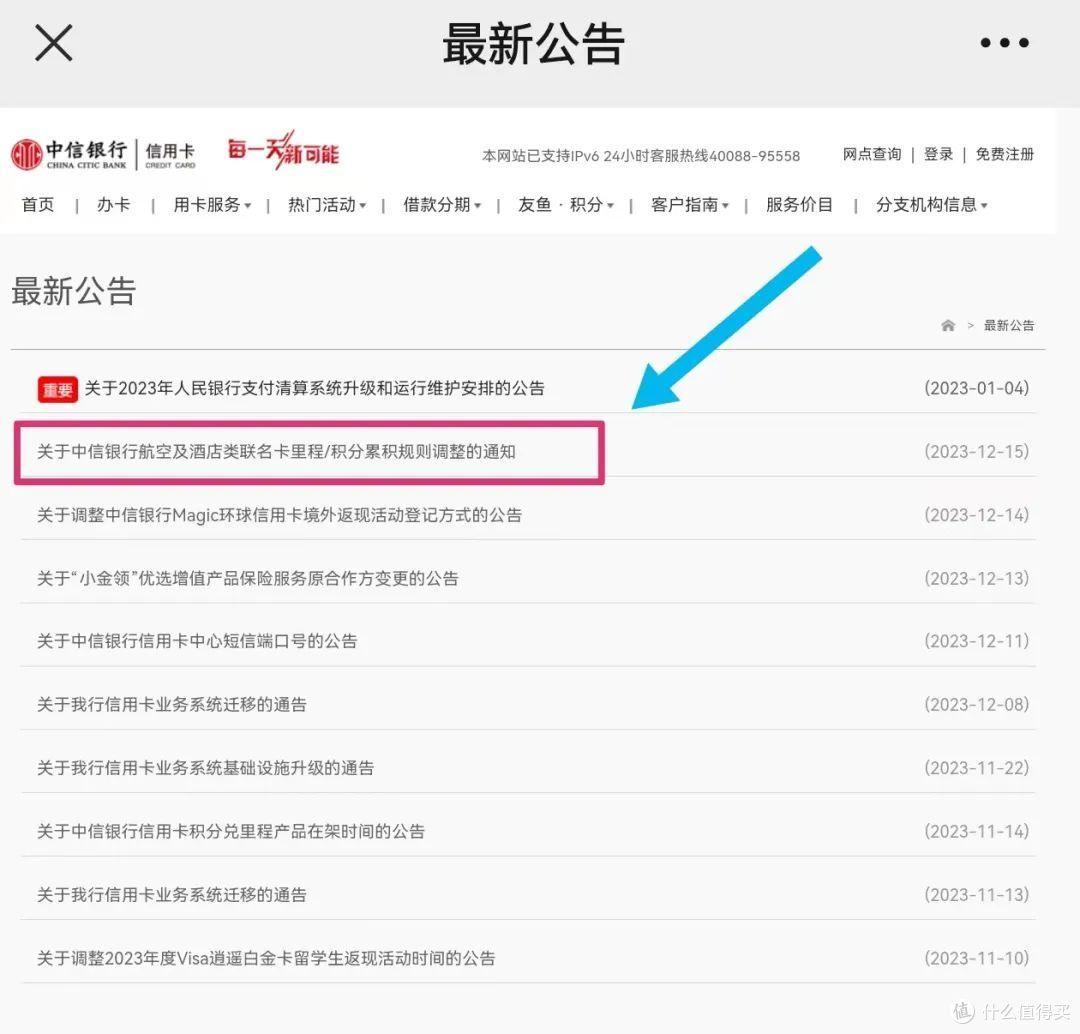Open the Visa逍遥白金卡留学生返现活动 announcement
The image size is (1080, 1034).
(266, 958)
